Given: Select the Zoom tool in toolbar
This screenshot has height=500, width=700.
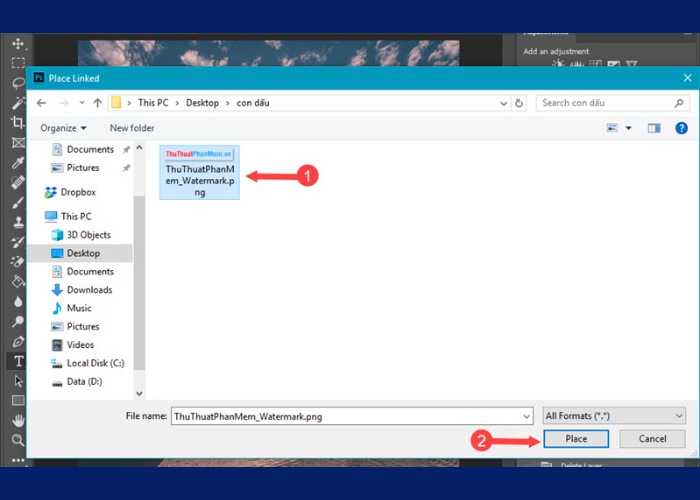Looking at the screenshot, I should point(17,439).
